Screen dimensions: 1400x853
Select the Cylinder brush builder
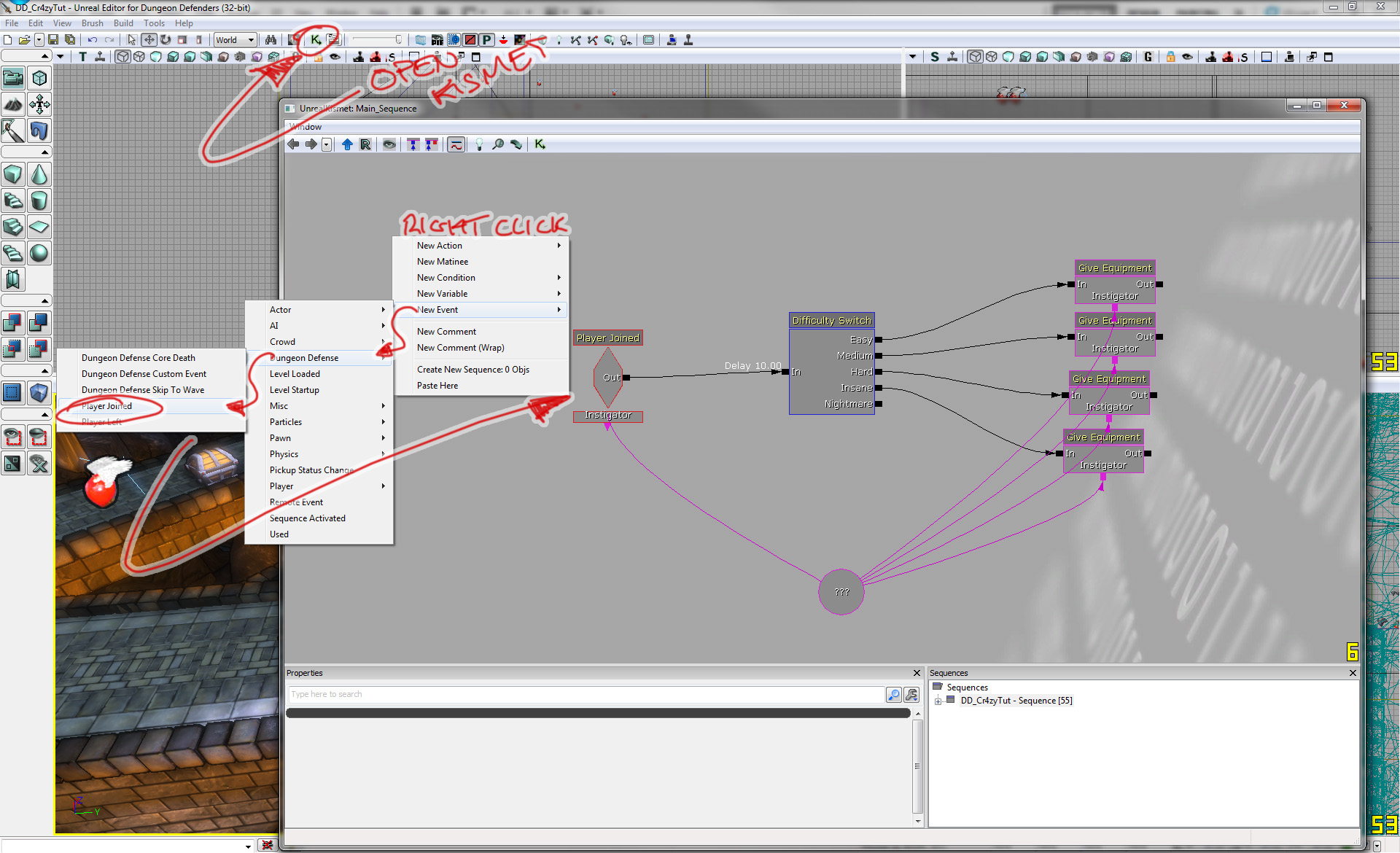pyautogui.click(x=39, y=200)
